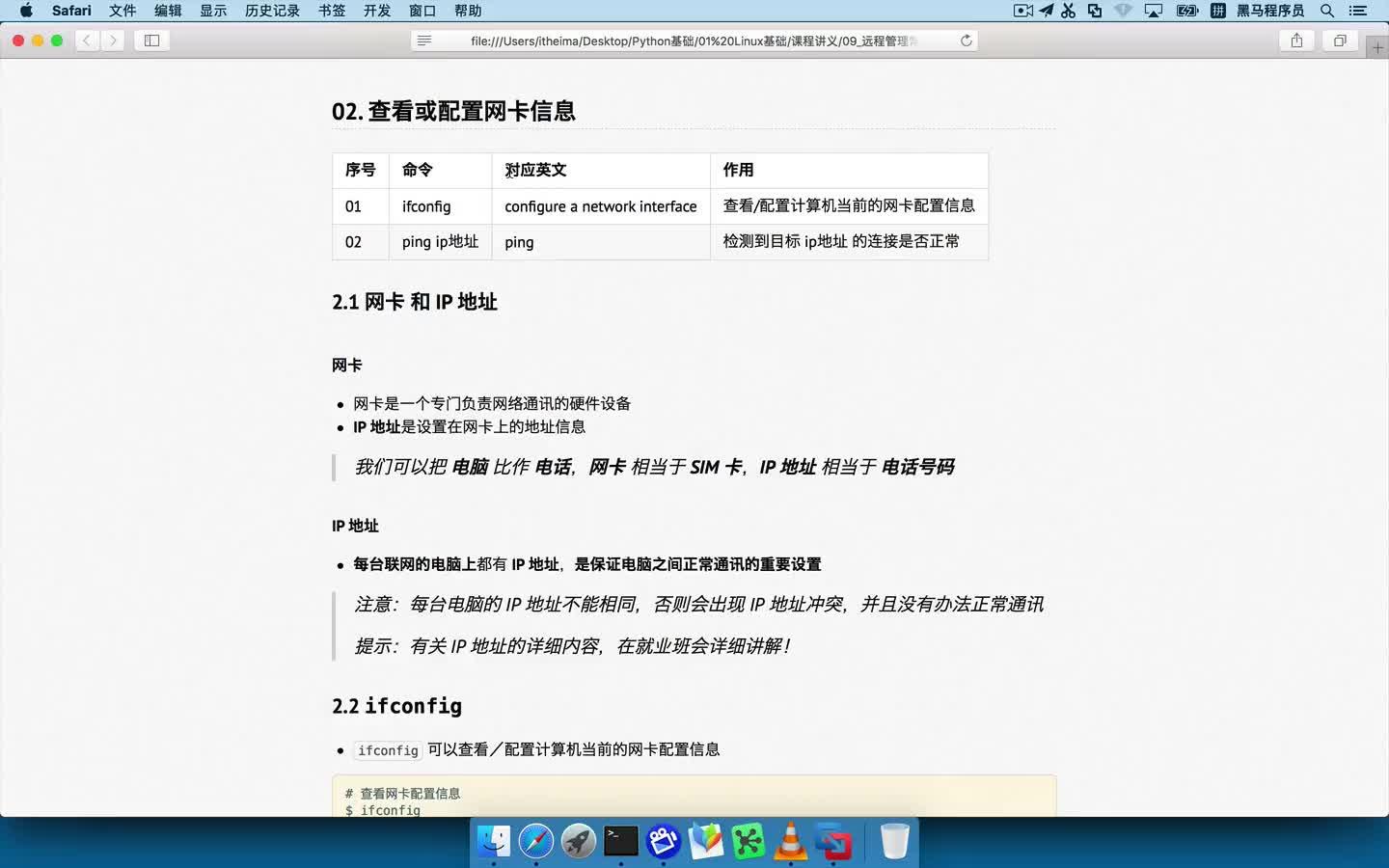
Task: Add a new tab with plus button
Action: point(1377,47)
